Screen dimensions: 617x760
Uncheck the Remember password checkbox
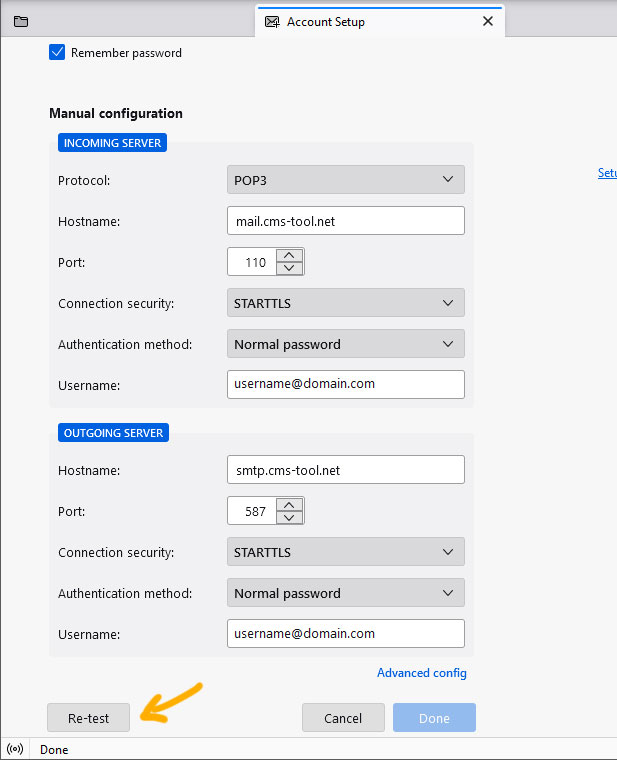coord(57,52)
